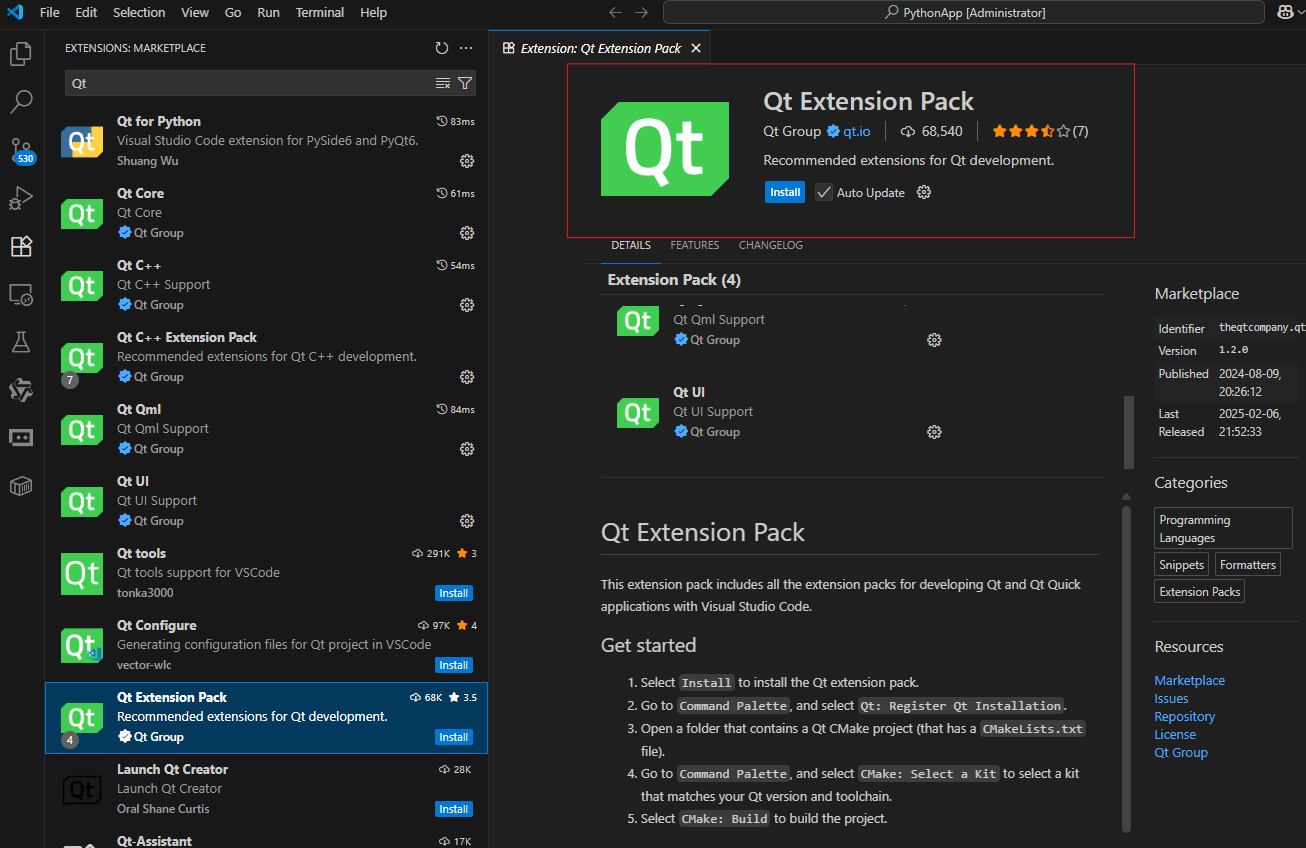Select the Extensions icon in the activity bar
The width and height of the screenshot is (1306, 848).
pos(21,246)
